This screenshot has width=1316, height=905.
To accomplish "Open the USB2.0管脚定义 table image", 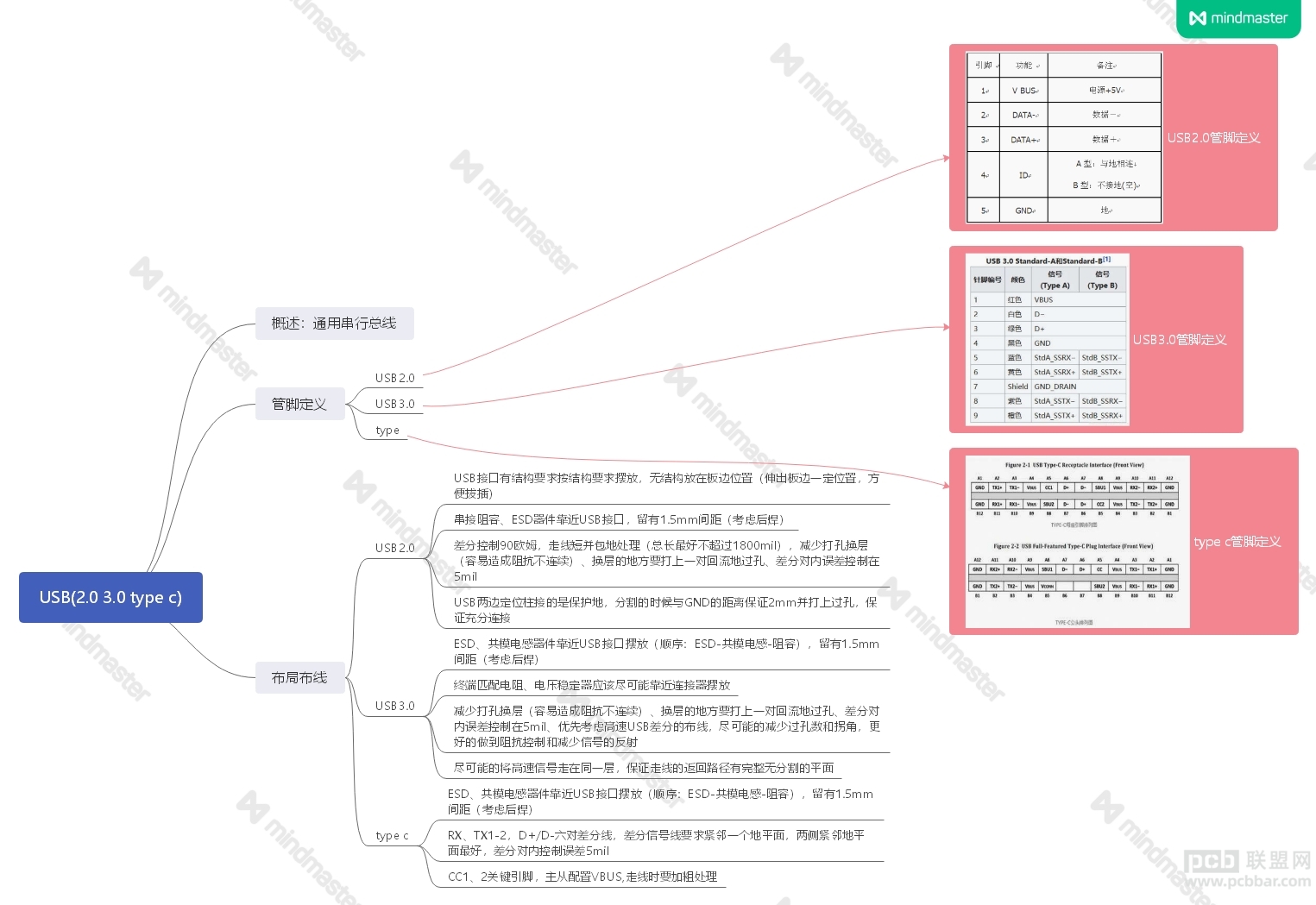I will point(1064,137).
